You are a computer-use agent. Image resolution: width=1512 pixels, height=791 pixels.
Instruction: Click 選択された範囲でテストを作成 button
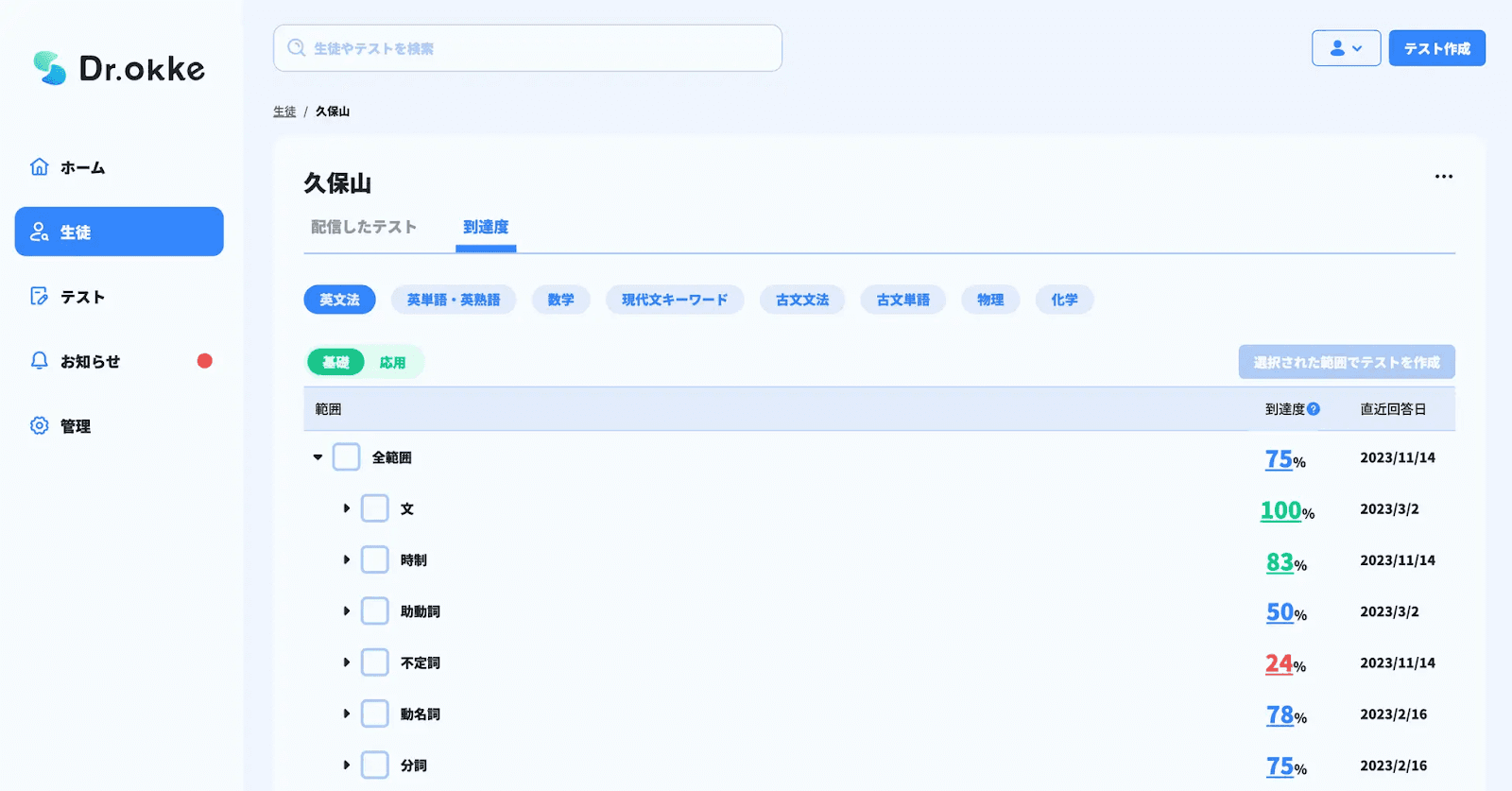click(x=1347, y=362)
